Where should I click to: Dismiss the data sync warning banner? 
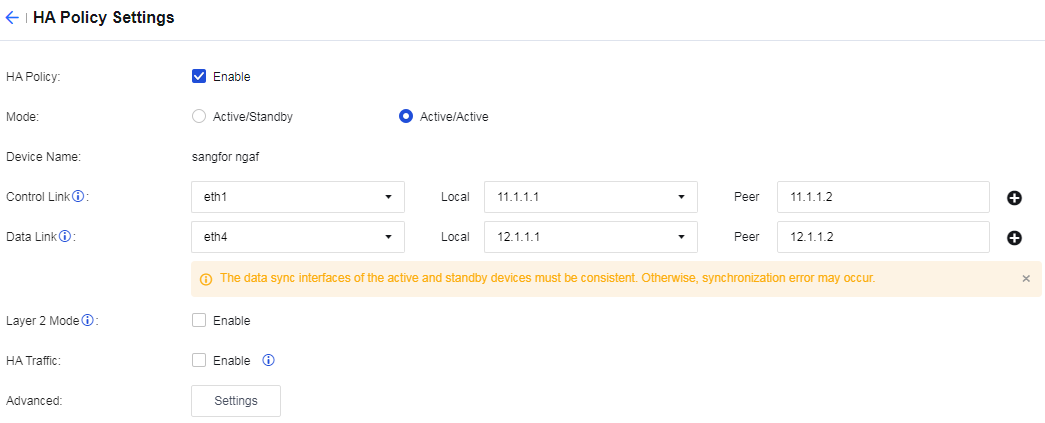(x=1026, y=278)
